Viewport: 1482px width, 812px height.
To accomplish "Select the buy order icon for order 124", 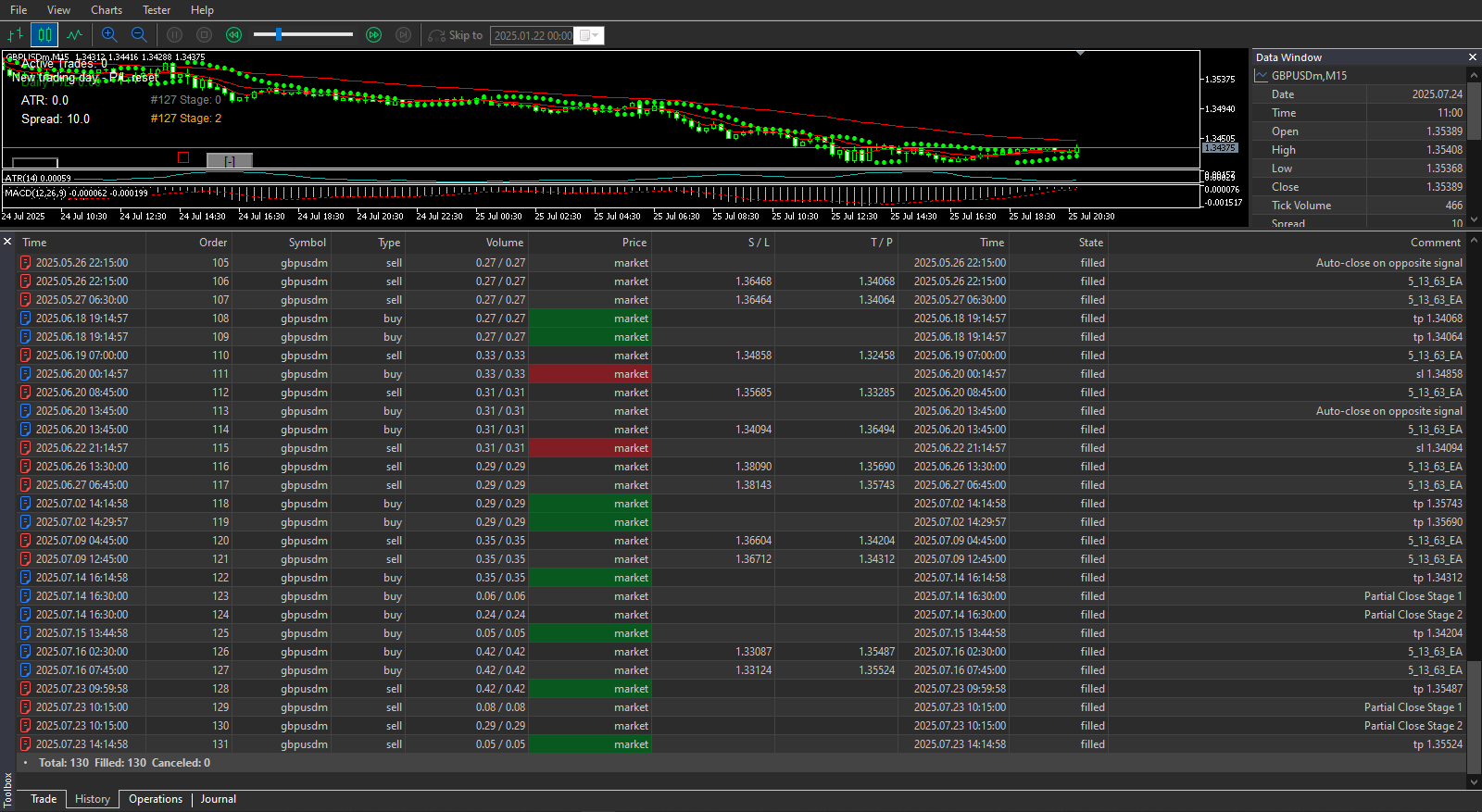I will point(26,615).
